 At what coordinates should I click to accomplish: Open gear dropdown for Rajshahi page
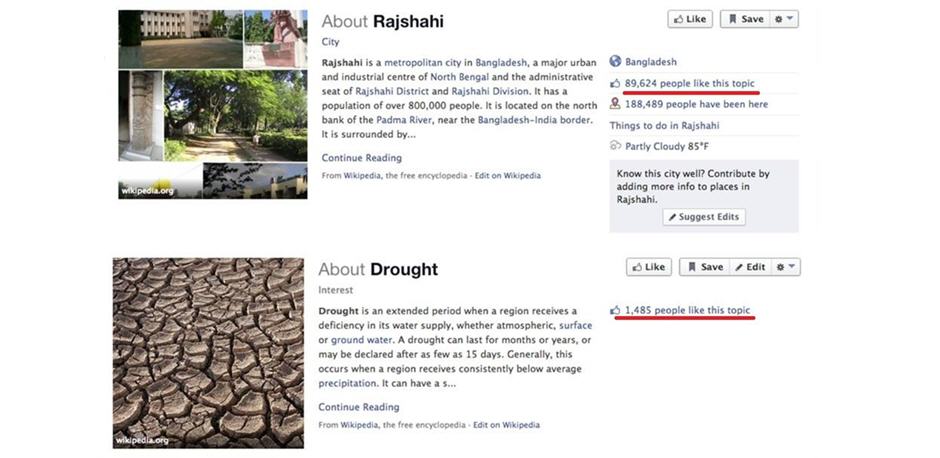(x=786, y=19)
